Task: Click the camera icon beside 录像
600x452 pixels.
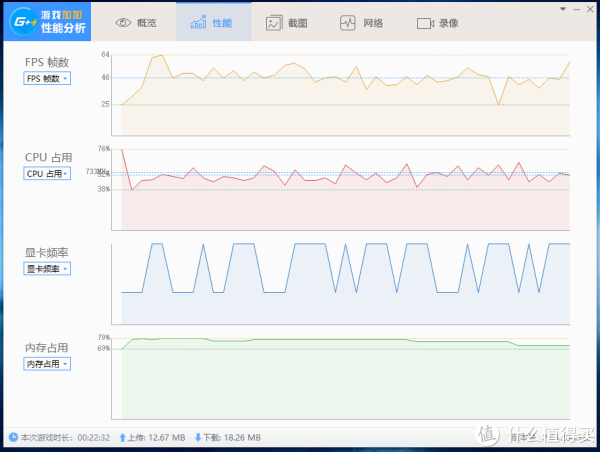Action: [x=425, y=23]
